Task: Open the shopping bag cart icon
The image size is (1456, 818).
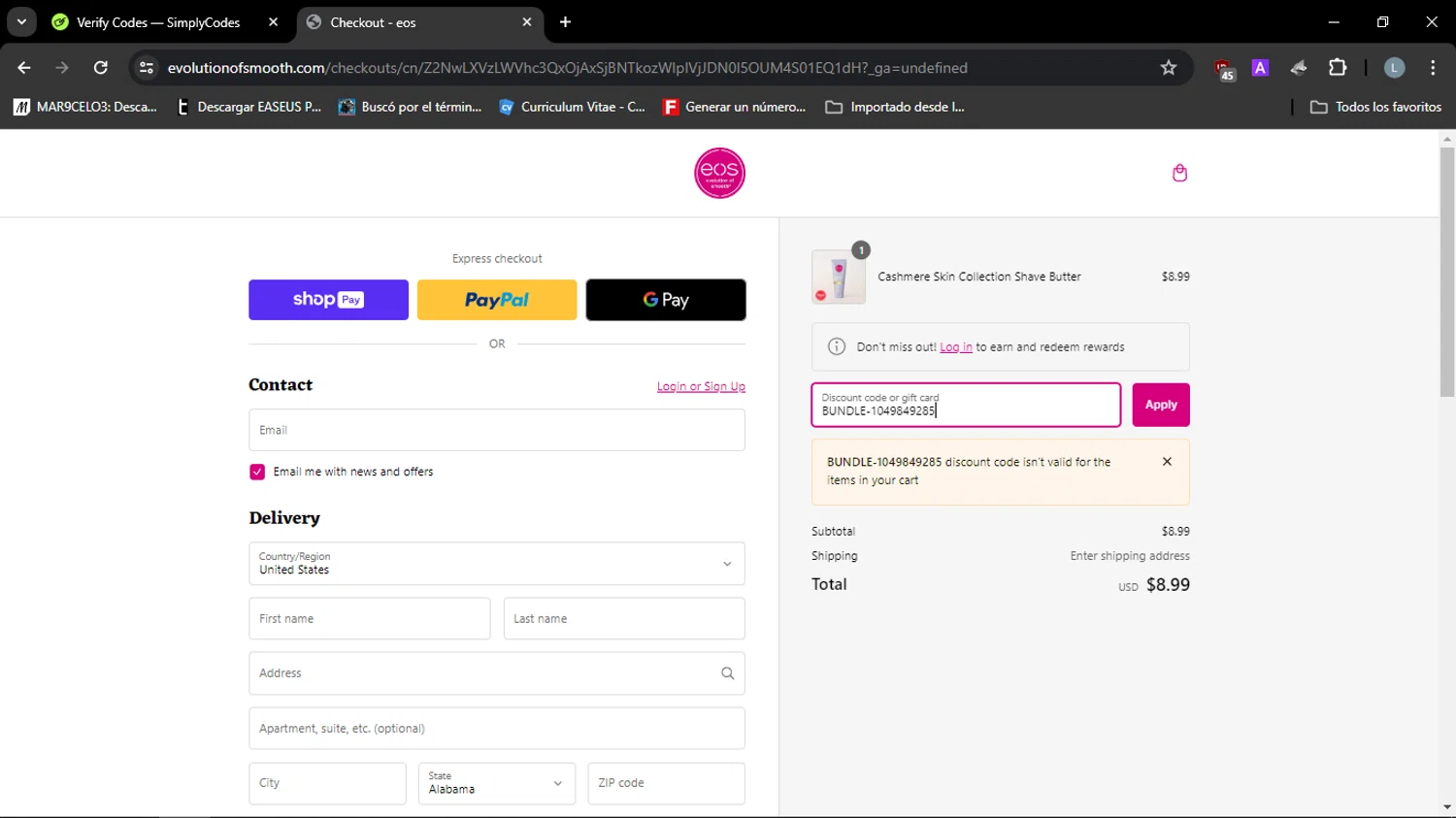Action: (x=1179, y=173)
